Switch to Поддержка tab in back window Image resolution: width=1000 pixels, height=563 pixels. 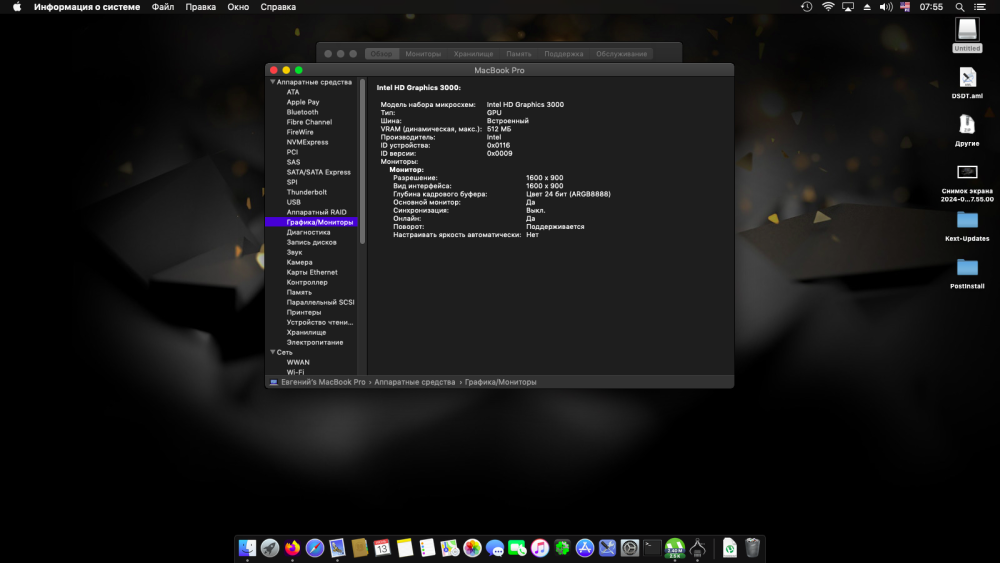click(564, 54)
